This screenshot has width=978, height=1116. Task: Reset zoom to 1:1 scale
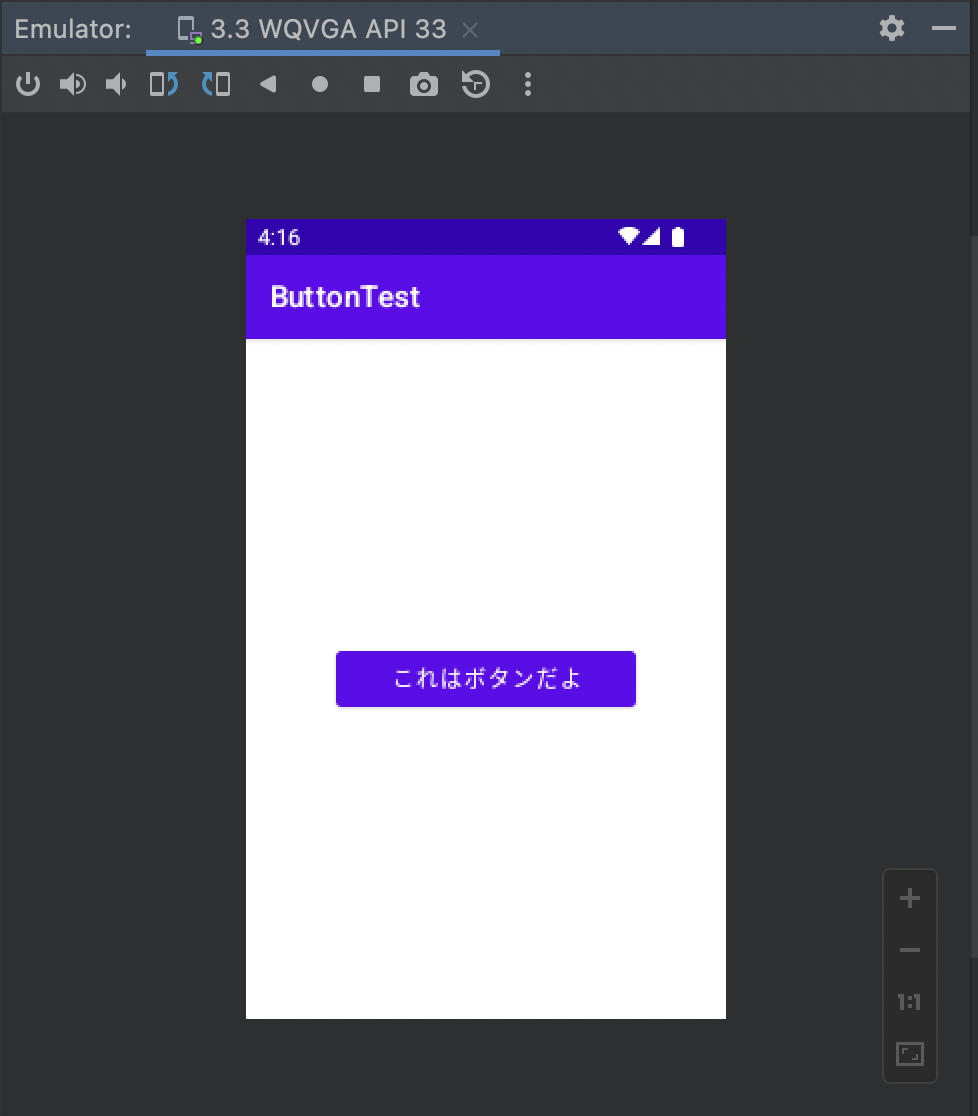tap(909, 1002)
